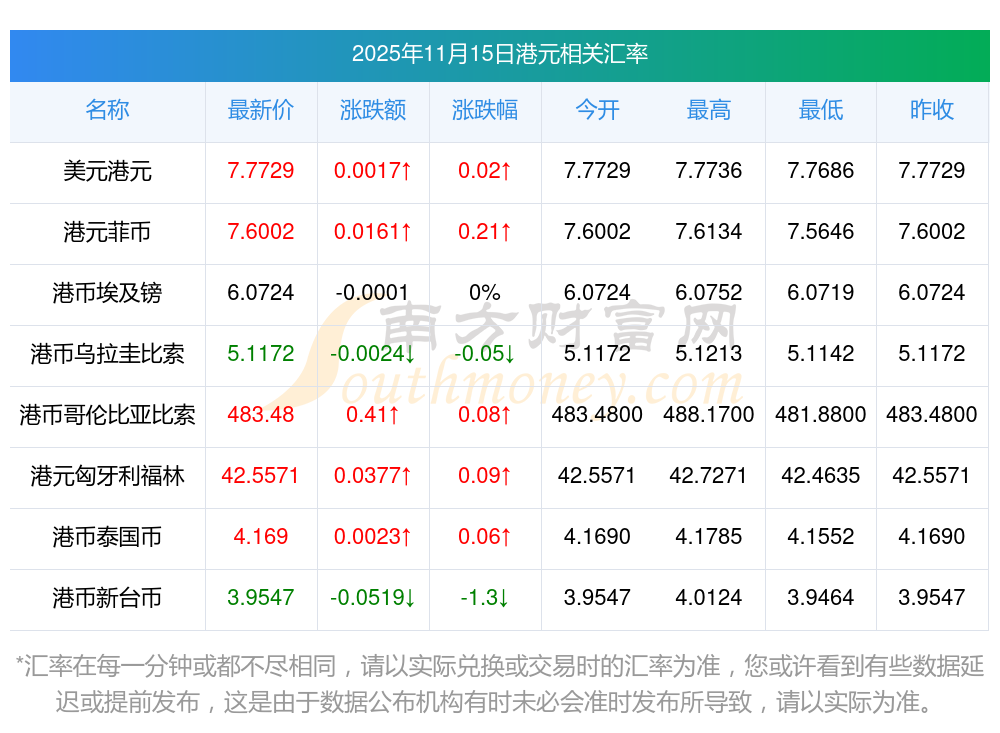Select green latest price 3.9547
This screenshot has height=733, width=1000.
click(261, 597)
